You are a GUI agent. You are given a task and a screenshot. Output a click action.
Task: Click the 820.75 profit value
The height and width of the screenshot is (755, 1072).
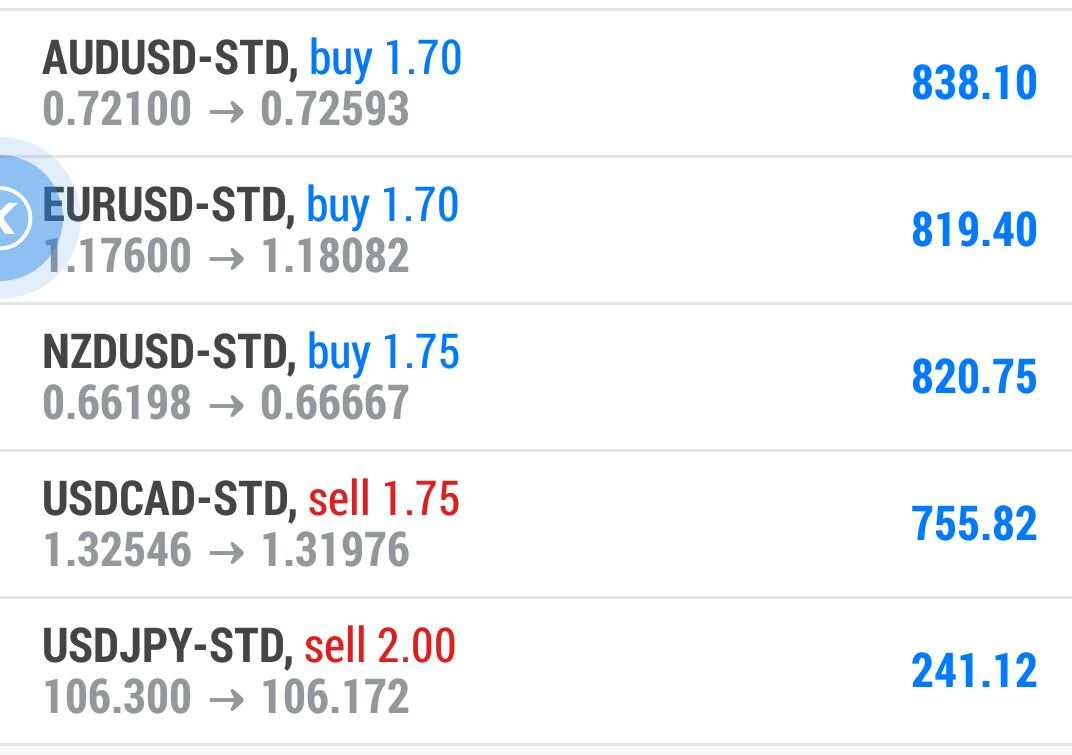[974, 377]
